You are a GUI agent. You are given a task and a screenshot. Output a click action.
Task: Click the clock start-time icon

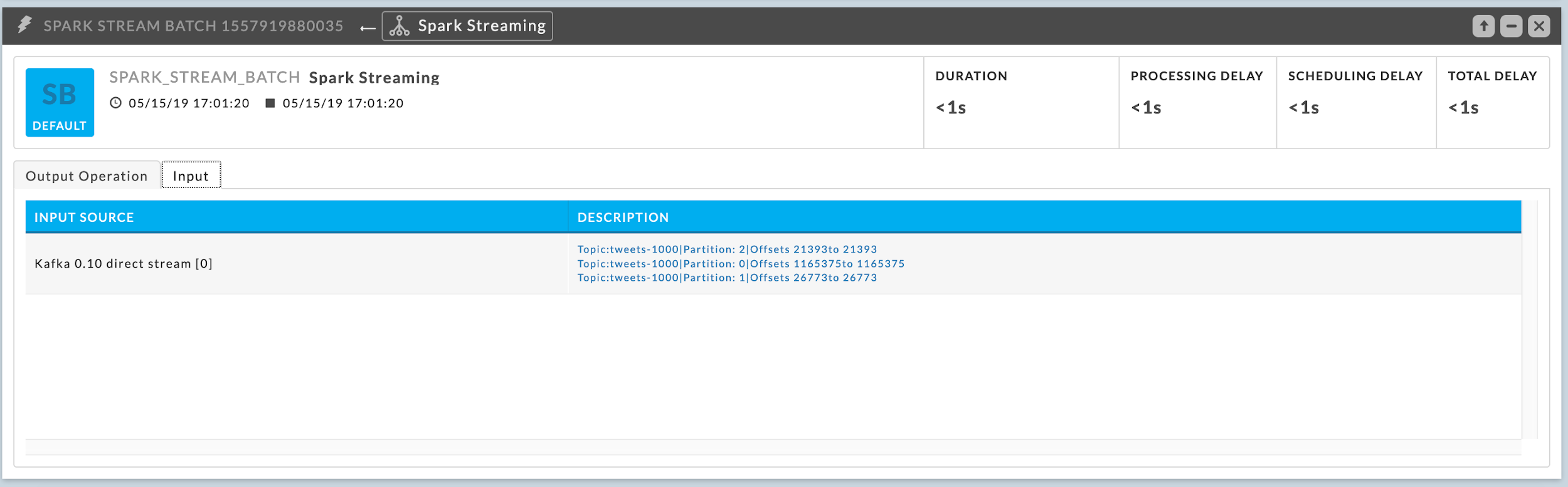tap(115, 103)
